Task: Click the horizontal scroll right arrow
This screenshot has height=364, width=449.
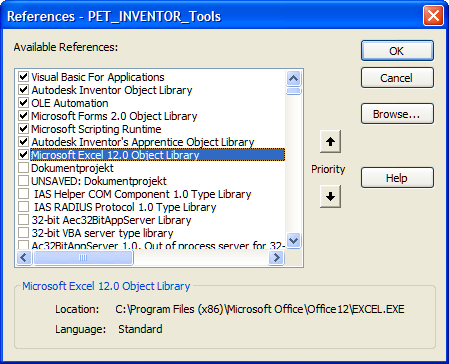Action: tap(276, 258)
